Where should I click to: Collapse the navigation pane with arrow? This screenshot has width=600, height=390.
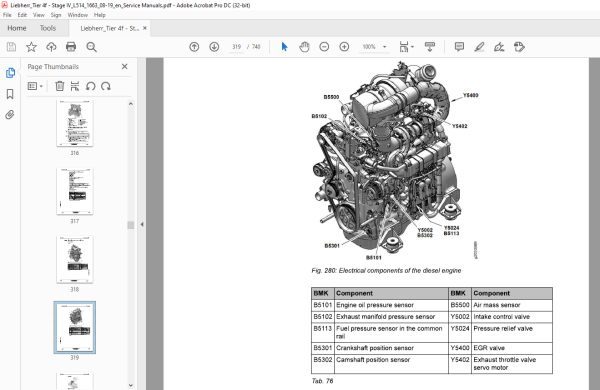pyautogui.click(x=142, y=224)
